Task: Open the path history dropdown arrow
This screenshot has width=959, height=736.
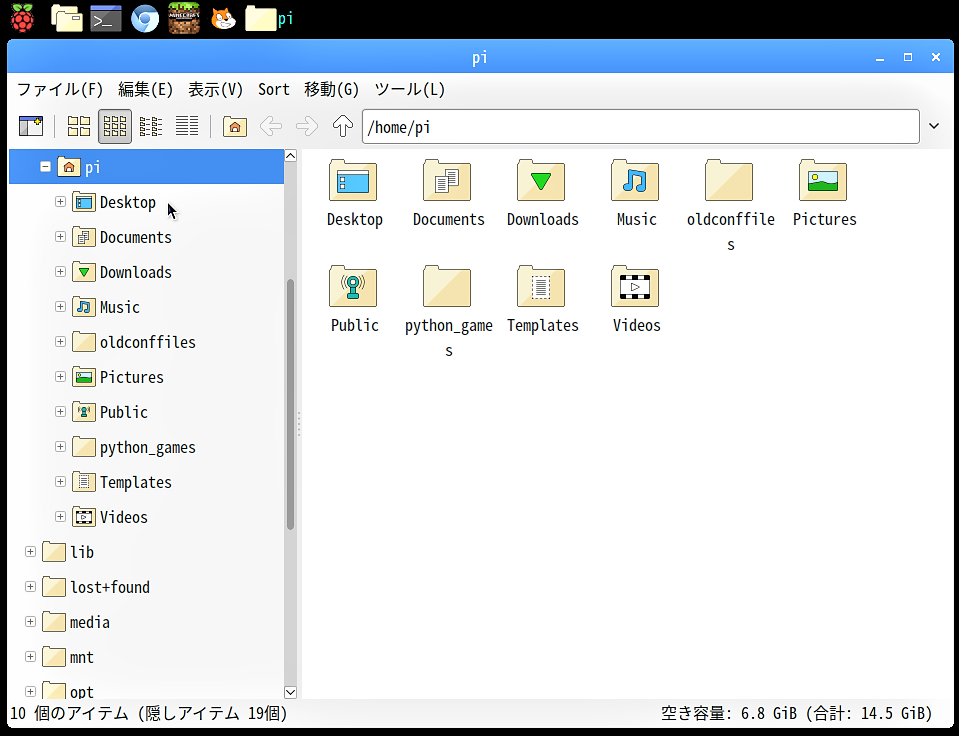Action: tap(934, 126)
